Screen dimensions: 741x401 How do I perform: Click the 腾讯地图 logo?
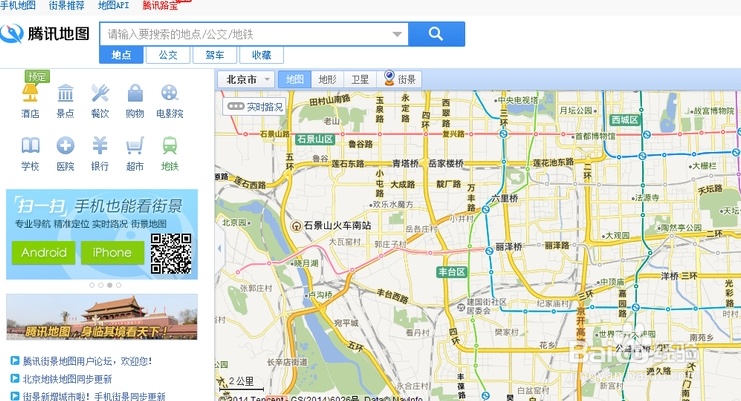(45, 34)
